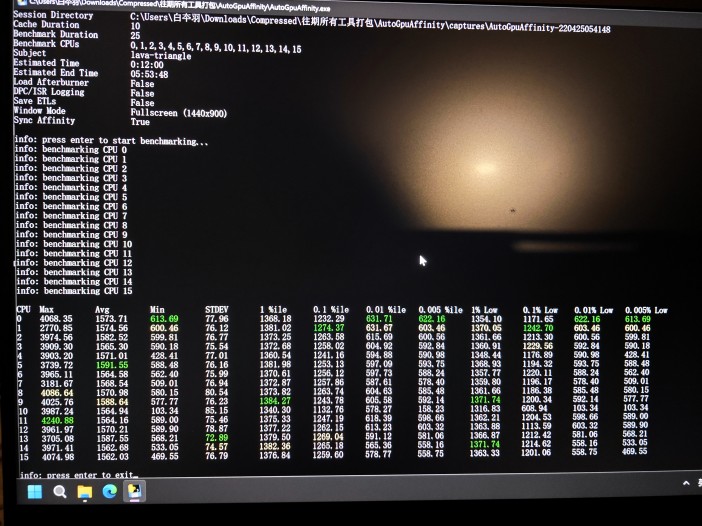Click the 0.01% Low column header

(x=594, y=310)
